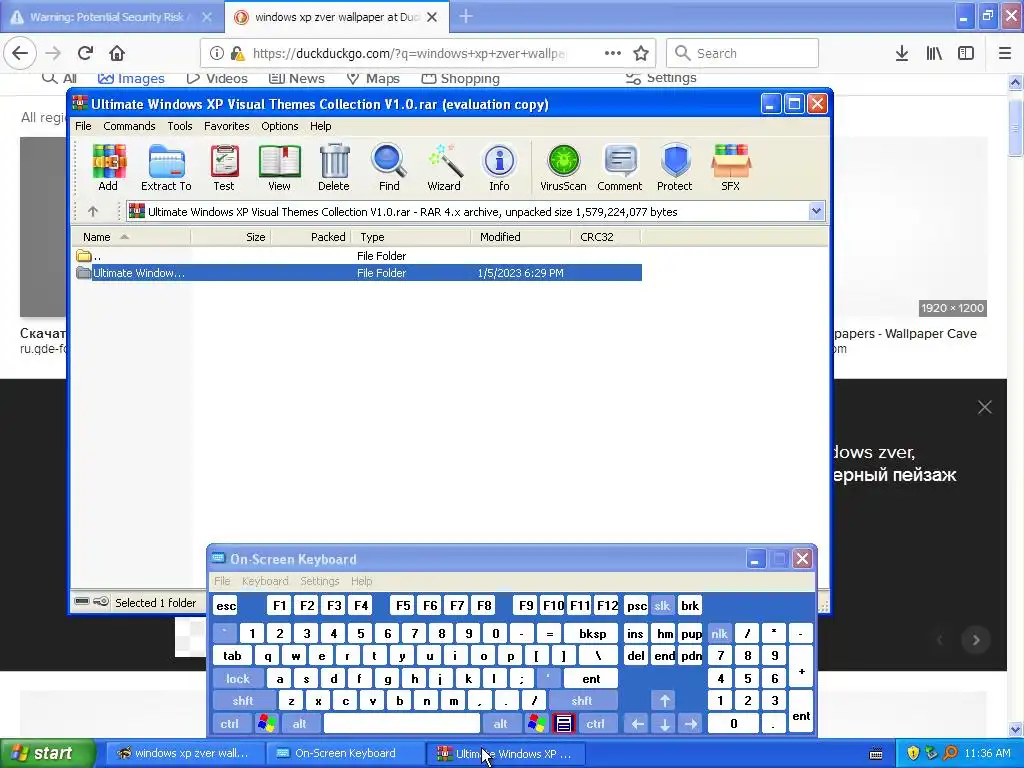Start VirusScan on the archive
This screenshot has height=768, width=1024.
(x=563, y=167)
